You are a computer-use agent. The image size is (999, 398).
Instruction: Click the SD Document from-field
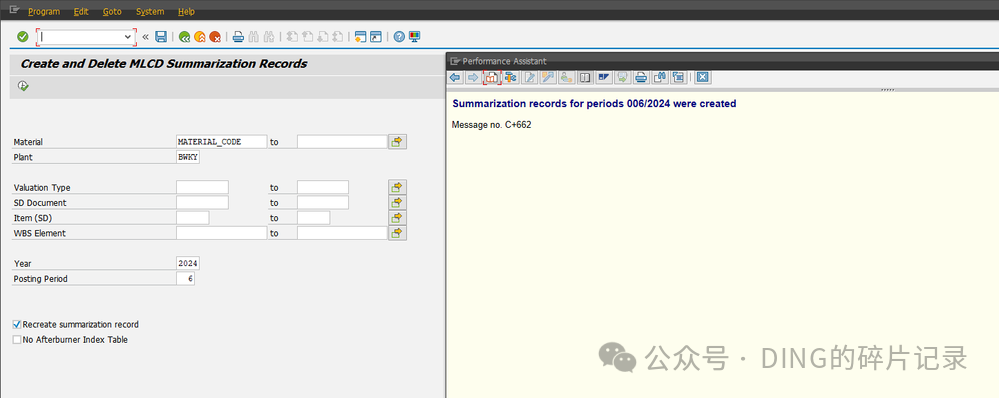click(x=202, y=203)
